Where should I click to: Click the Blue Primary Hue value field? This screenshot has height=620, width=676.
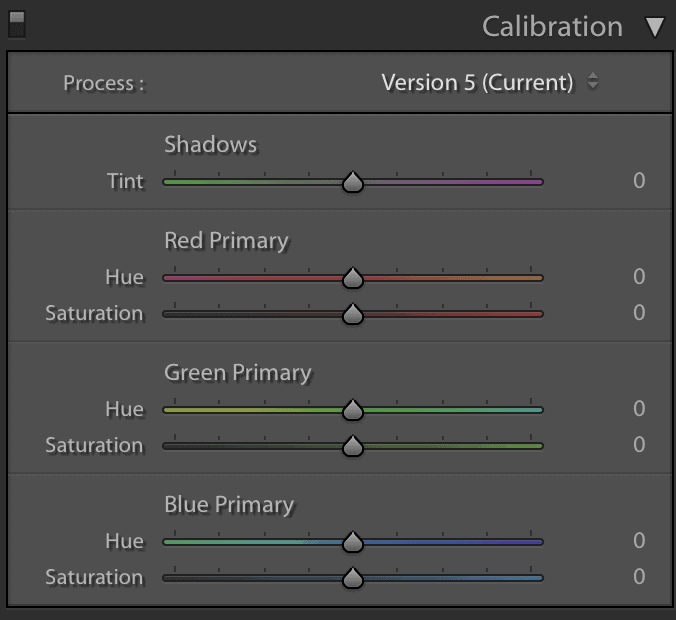[639, 541]
